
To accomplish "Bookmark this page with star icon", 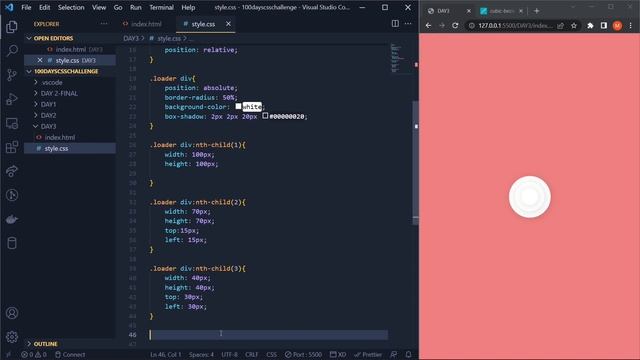I will click(574, 25).
